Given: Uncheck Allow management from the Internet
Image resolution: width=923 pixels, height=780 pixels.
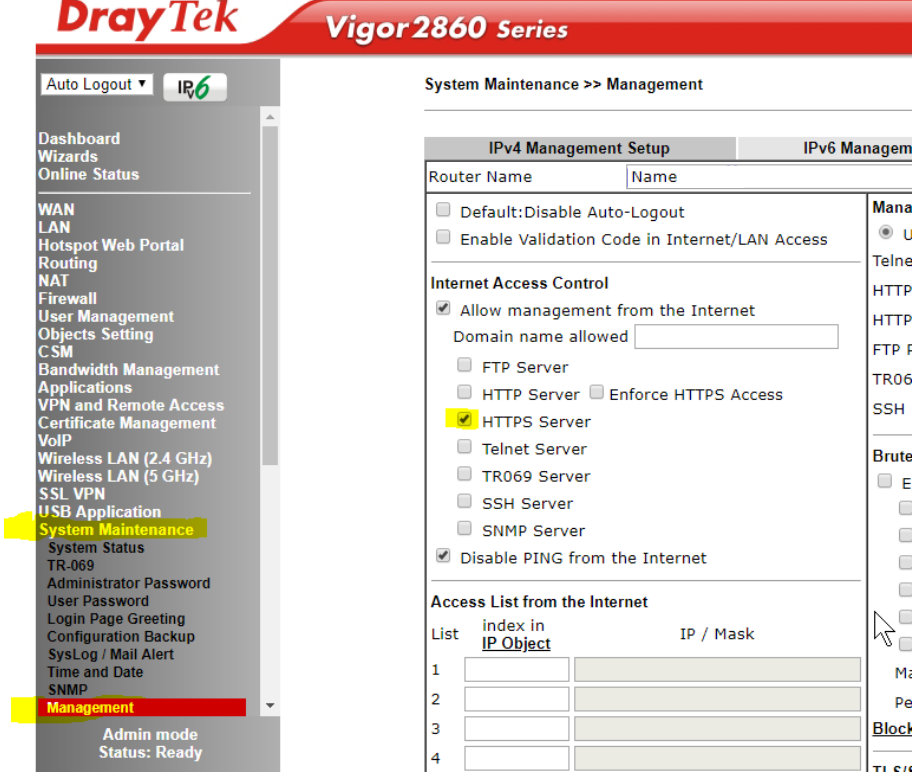Looking at the screenshot, I should [x=443, y=308].
